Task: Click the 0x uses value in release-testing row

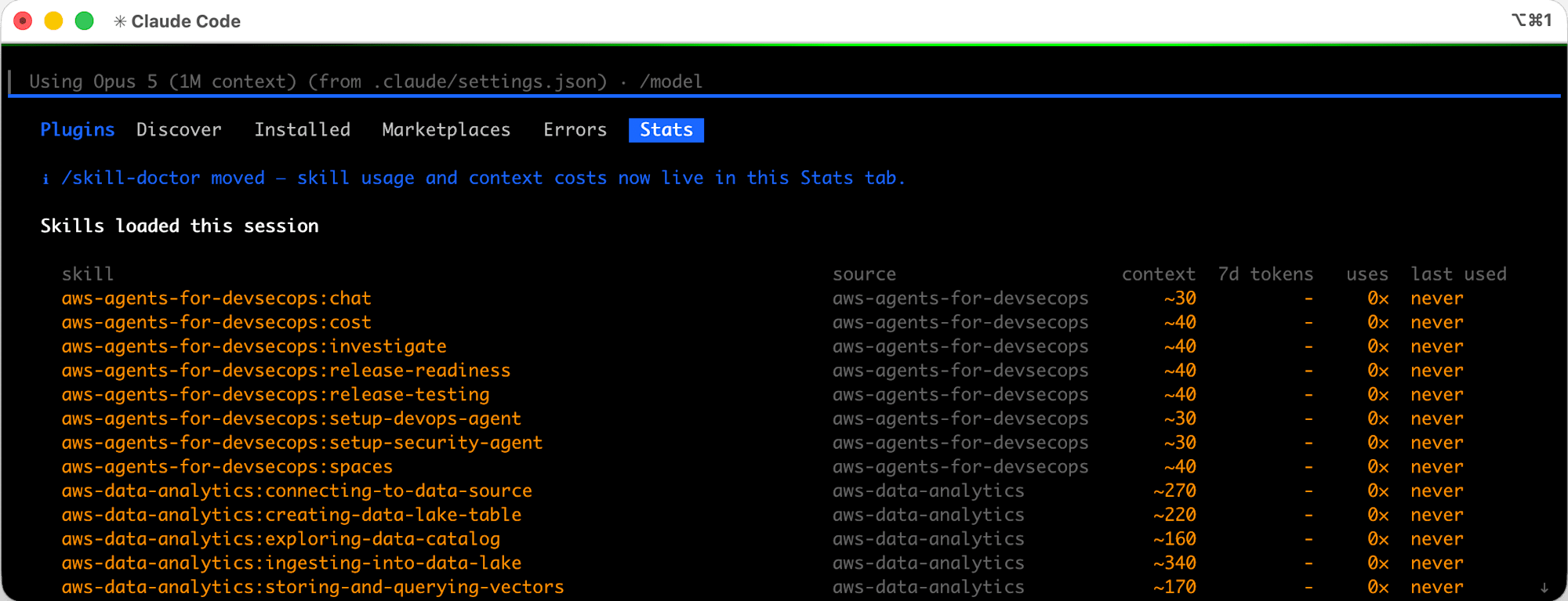Action: (1378, 395)
